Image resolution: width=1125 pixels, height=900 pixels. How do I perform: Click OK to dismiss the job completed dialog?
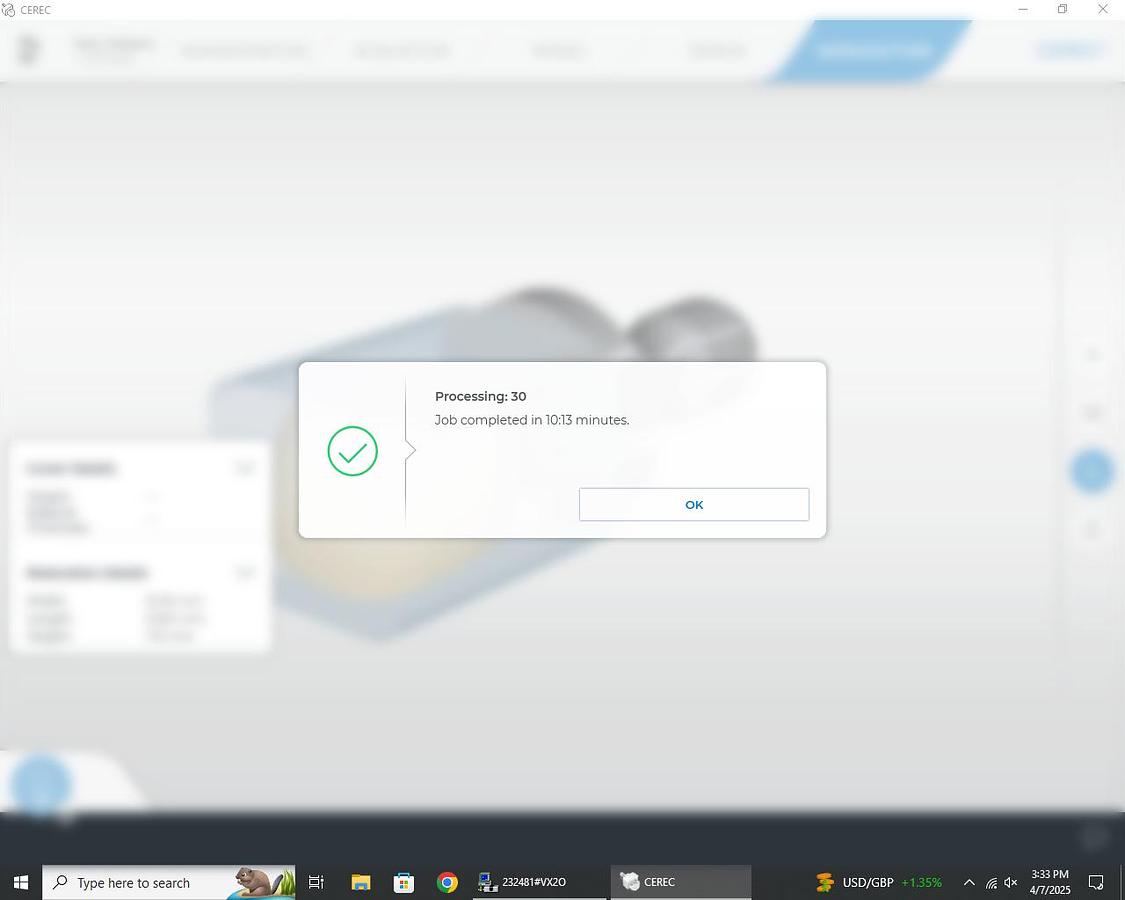coord(693,505)
